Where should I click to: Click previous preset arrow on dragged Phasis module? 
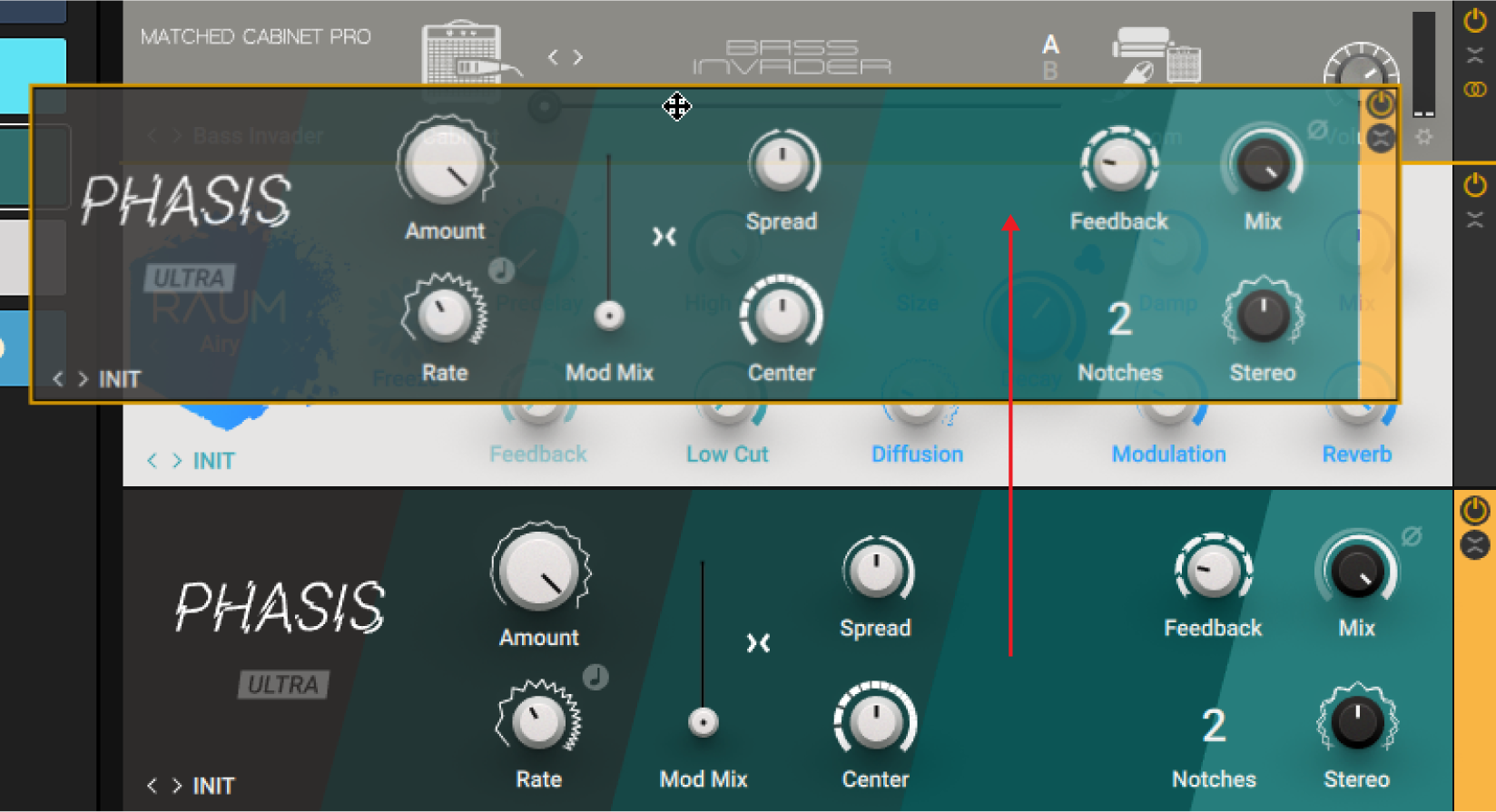[58, 379]
